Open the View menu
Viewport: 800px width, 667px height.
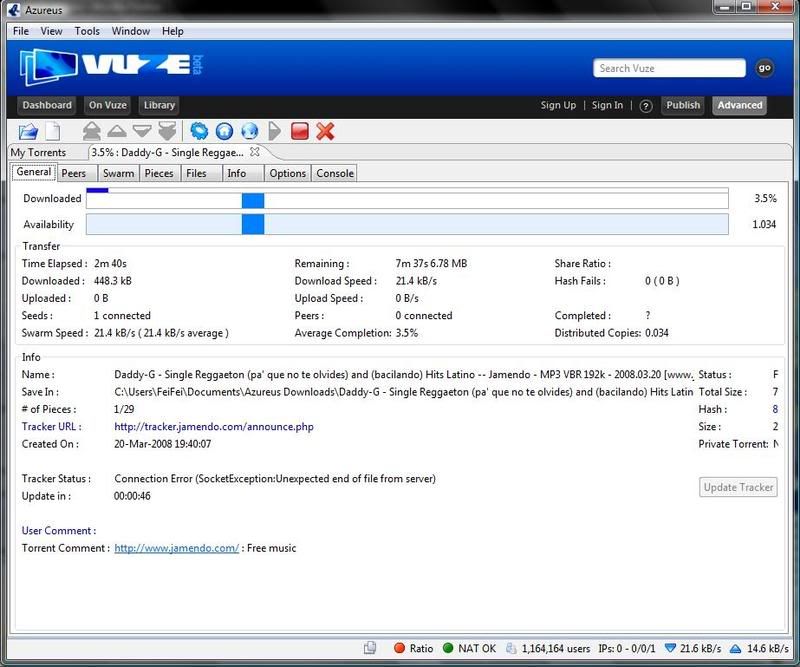[51, 31]
